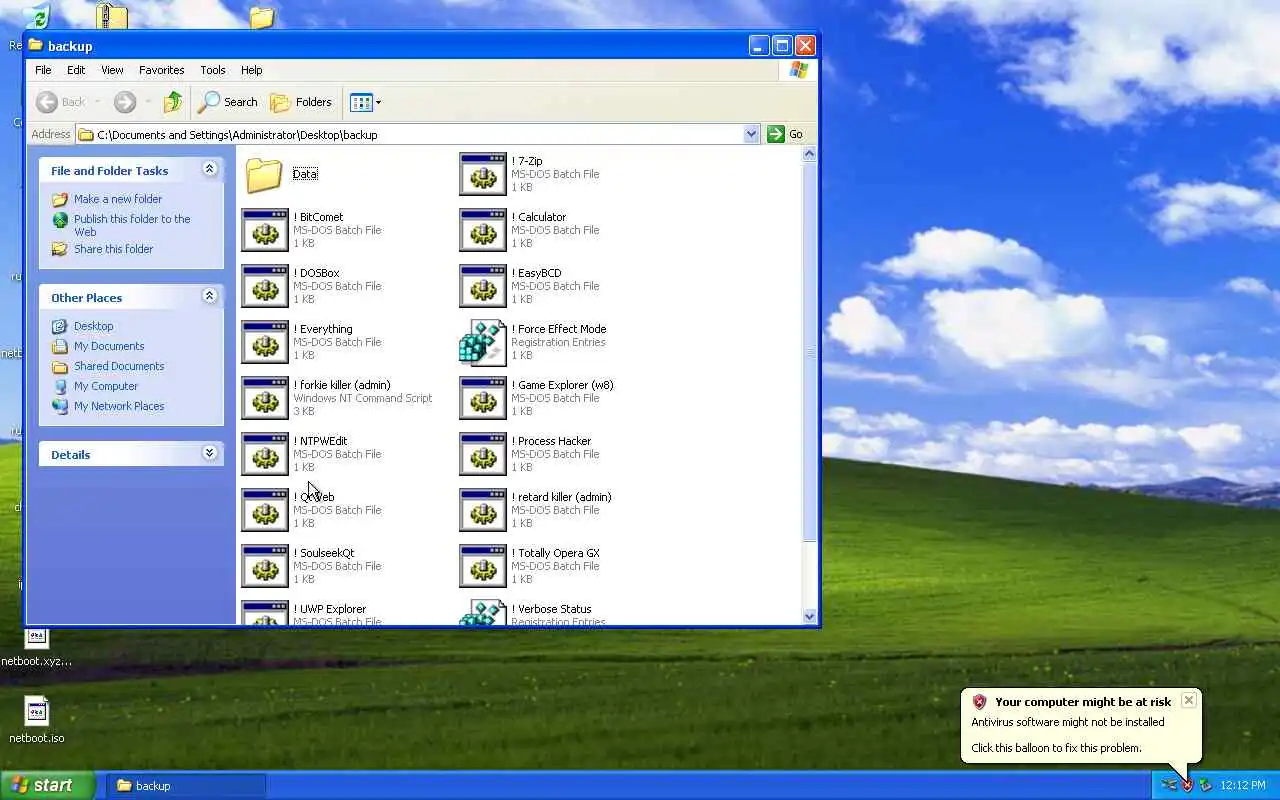Viewport: 1280px width, 800px height.
Task: Collapse the File and Folder Tasks panel
Action: click(209, 169)
